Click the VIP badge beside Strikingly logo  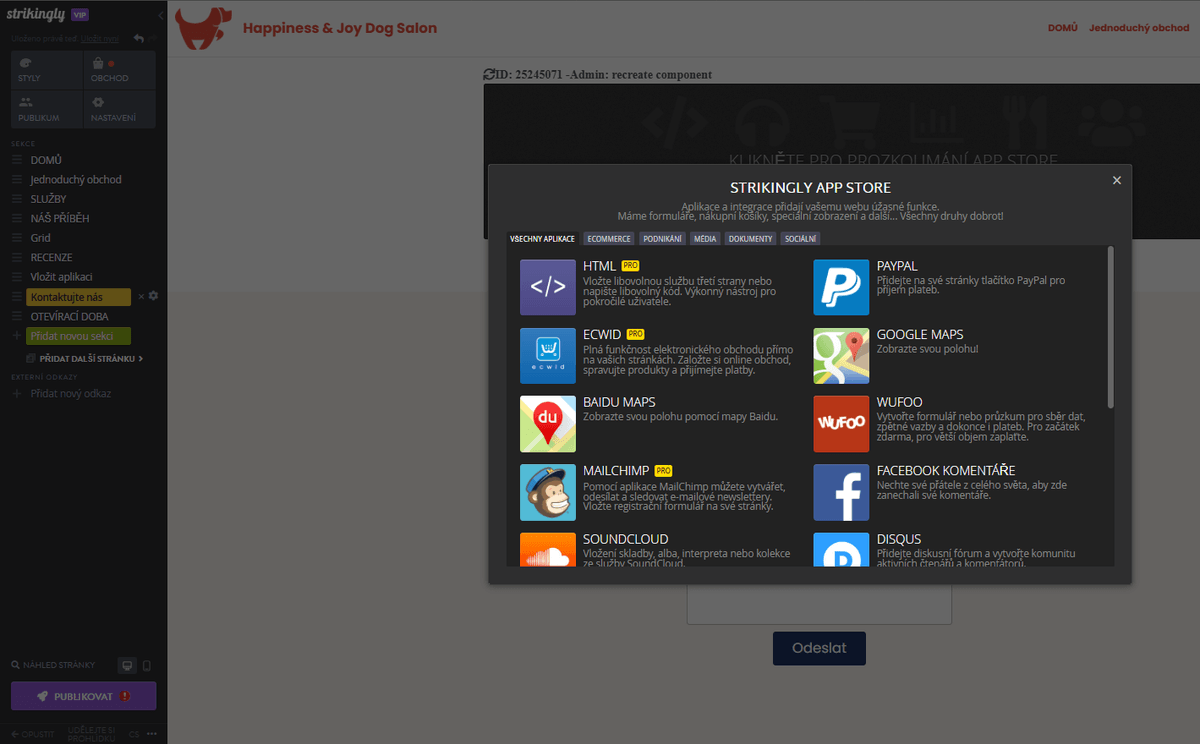tap(81, 15)
